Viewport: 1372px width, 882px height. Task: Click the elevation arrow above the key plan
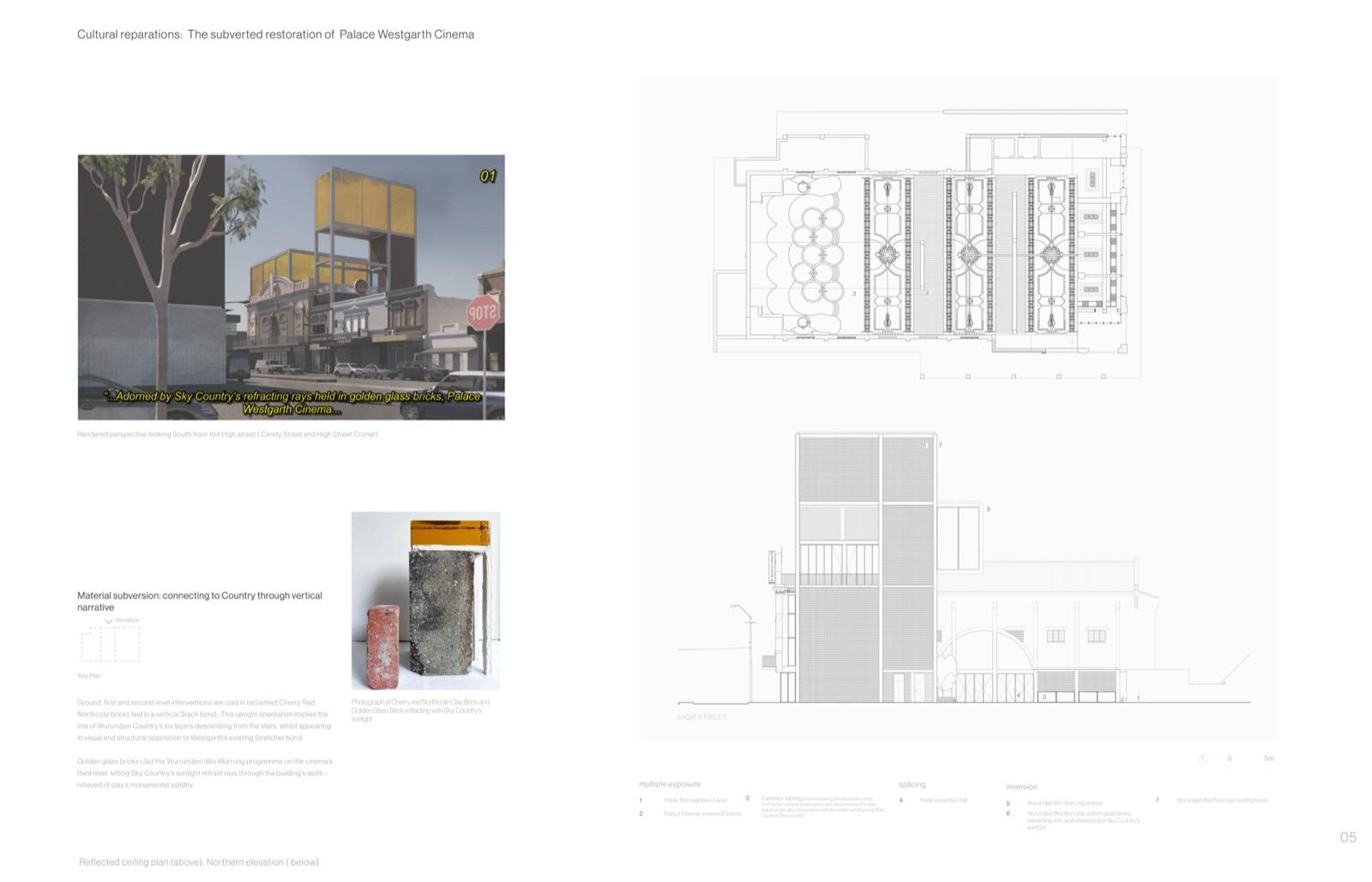(x=108, y=620)
